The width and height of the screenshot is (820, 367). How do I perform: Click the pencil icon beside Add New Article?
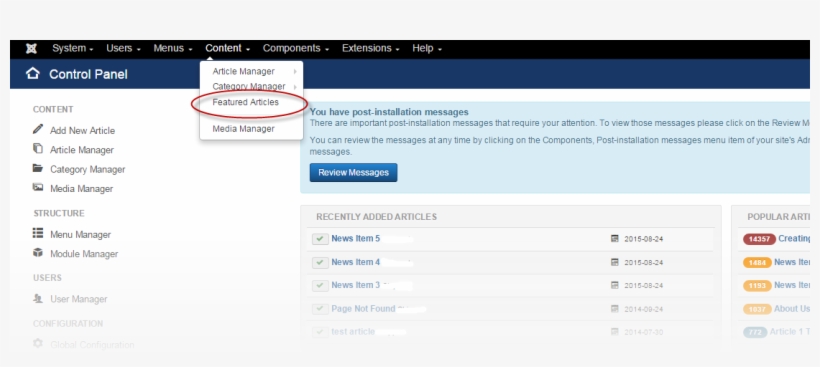[x=38, y=129]
